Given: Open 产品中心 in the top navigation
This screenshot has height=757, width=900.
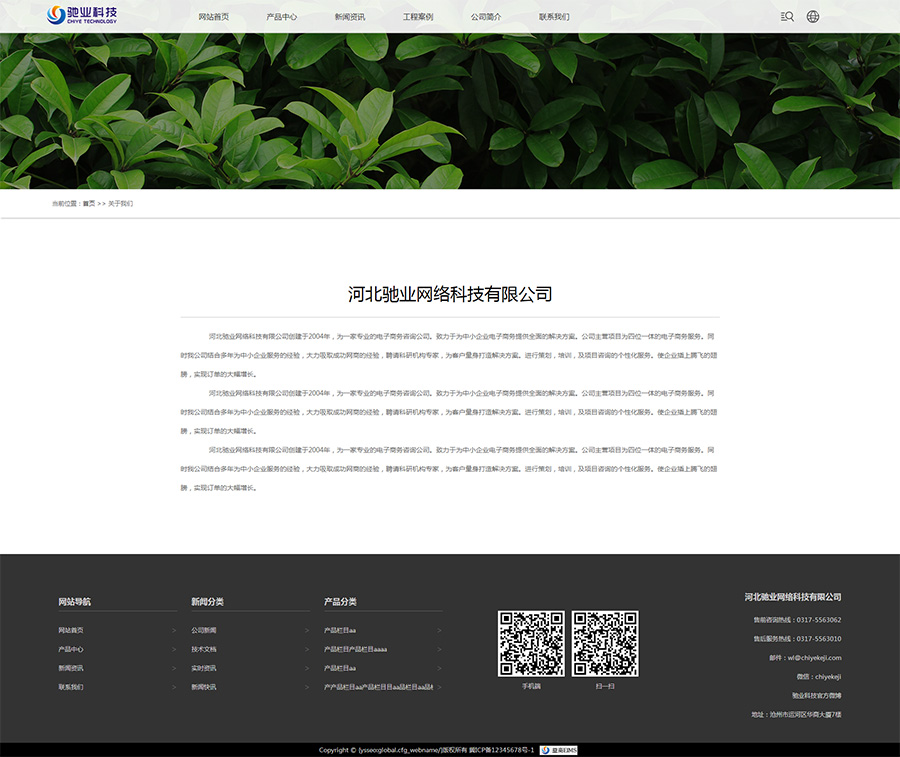Looking at the screenshot, I should coord(281,17).
